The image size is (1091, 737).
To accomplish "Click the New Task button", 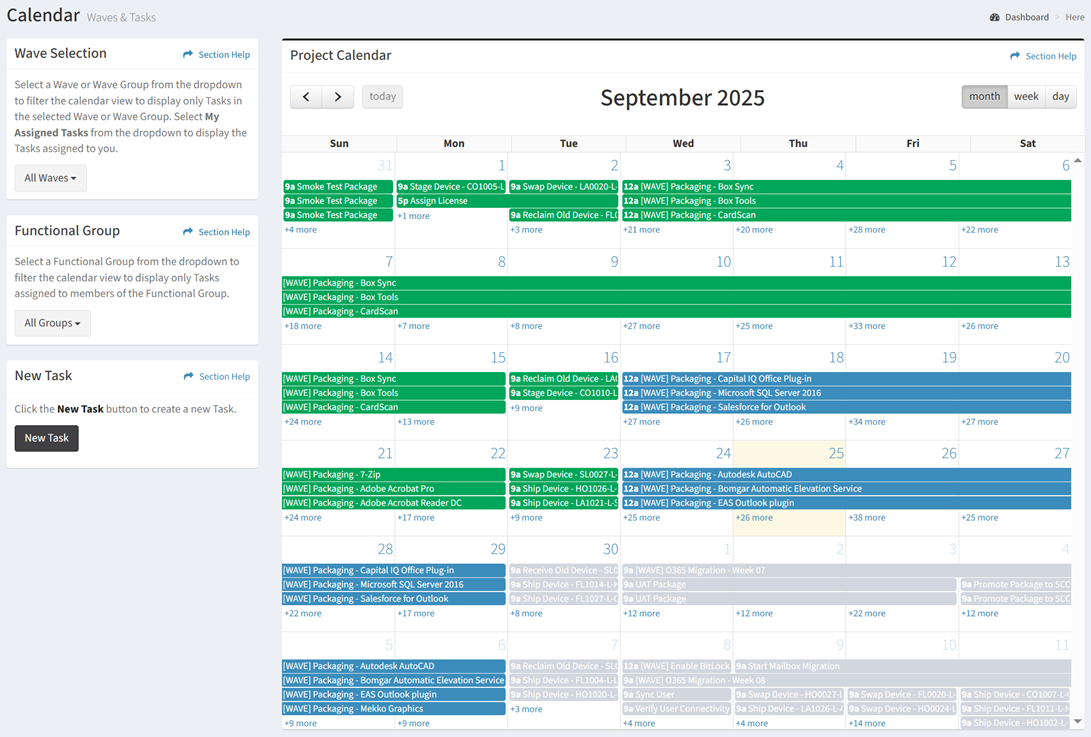I will (46, 438).
